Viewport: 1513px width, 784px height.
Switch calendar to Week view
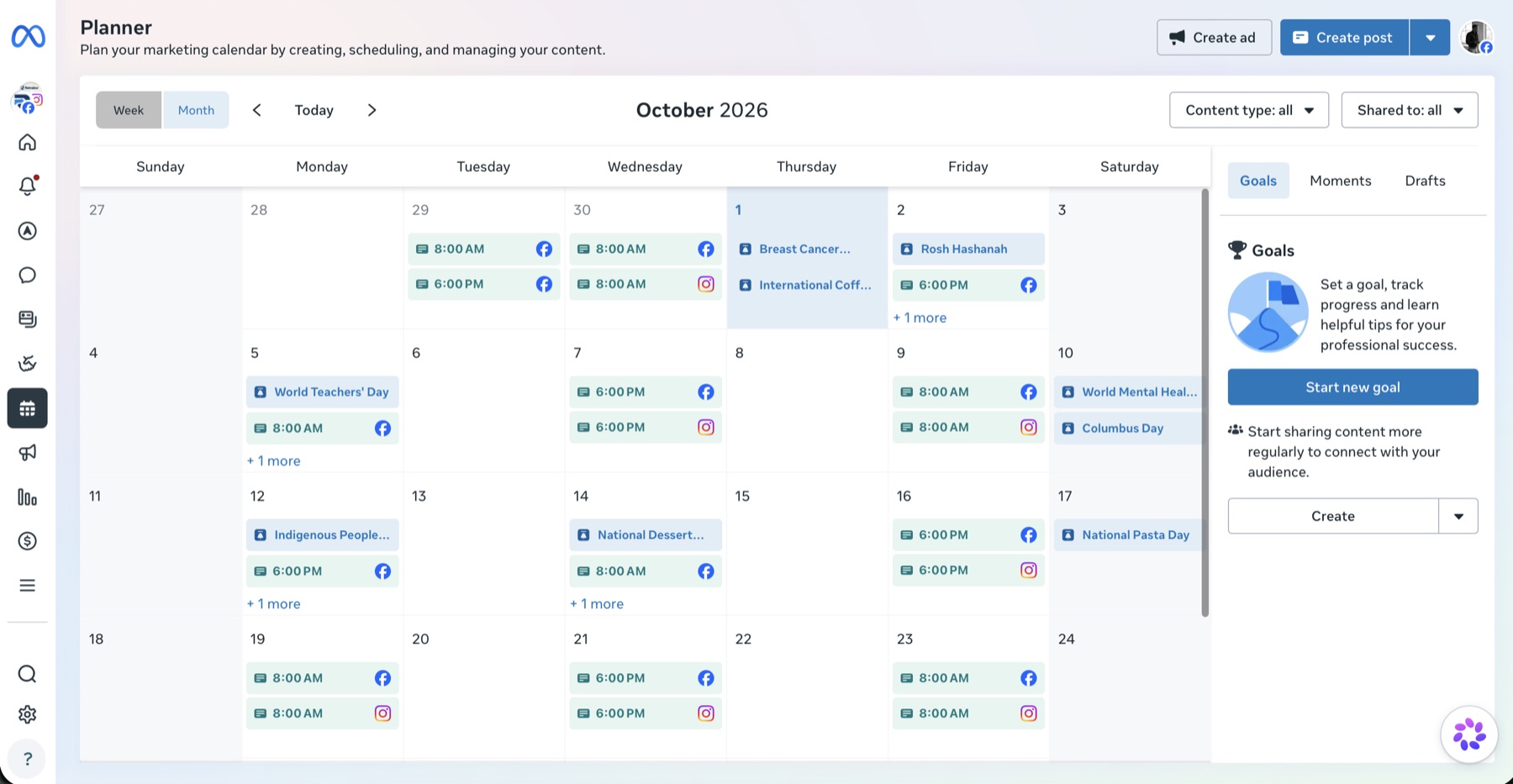pyautogui.click(x=129, y=110)
